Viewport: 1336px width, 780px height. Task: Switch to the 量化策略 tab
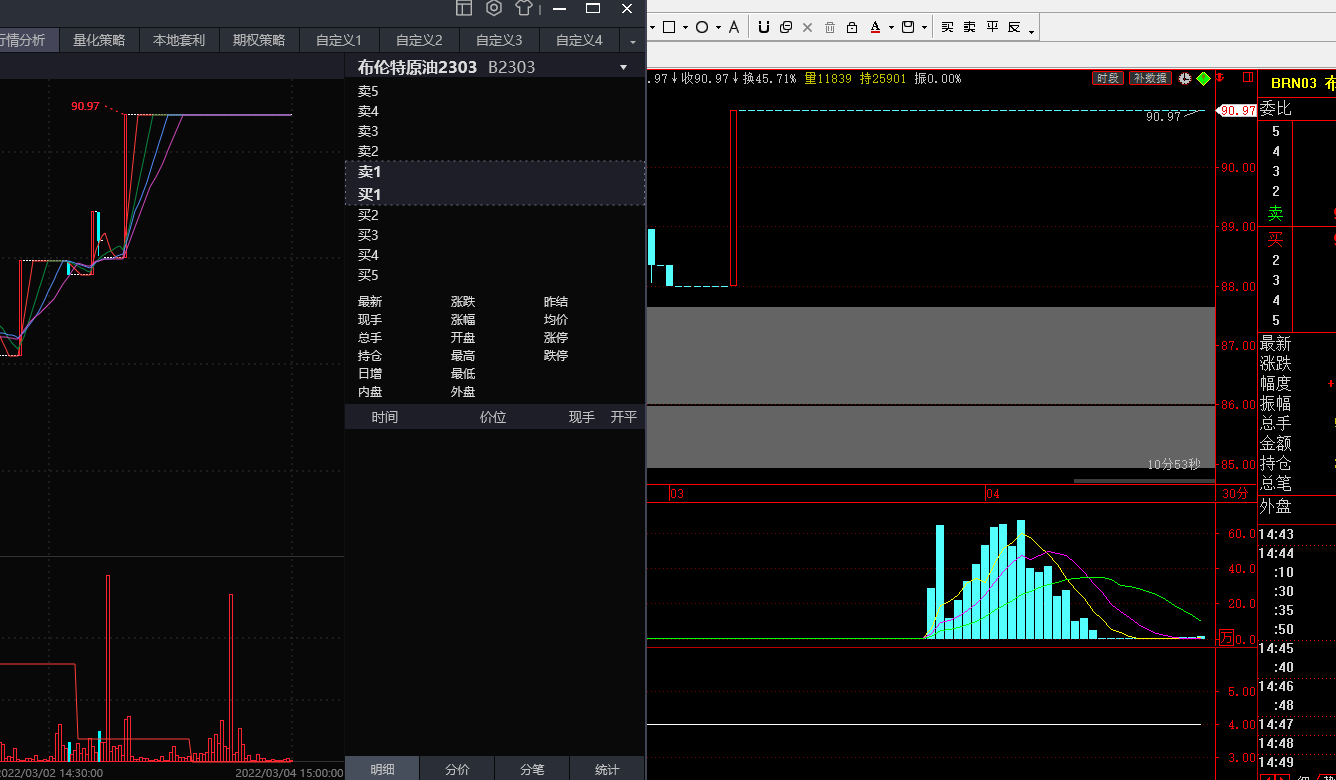pos(99,40)
